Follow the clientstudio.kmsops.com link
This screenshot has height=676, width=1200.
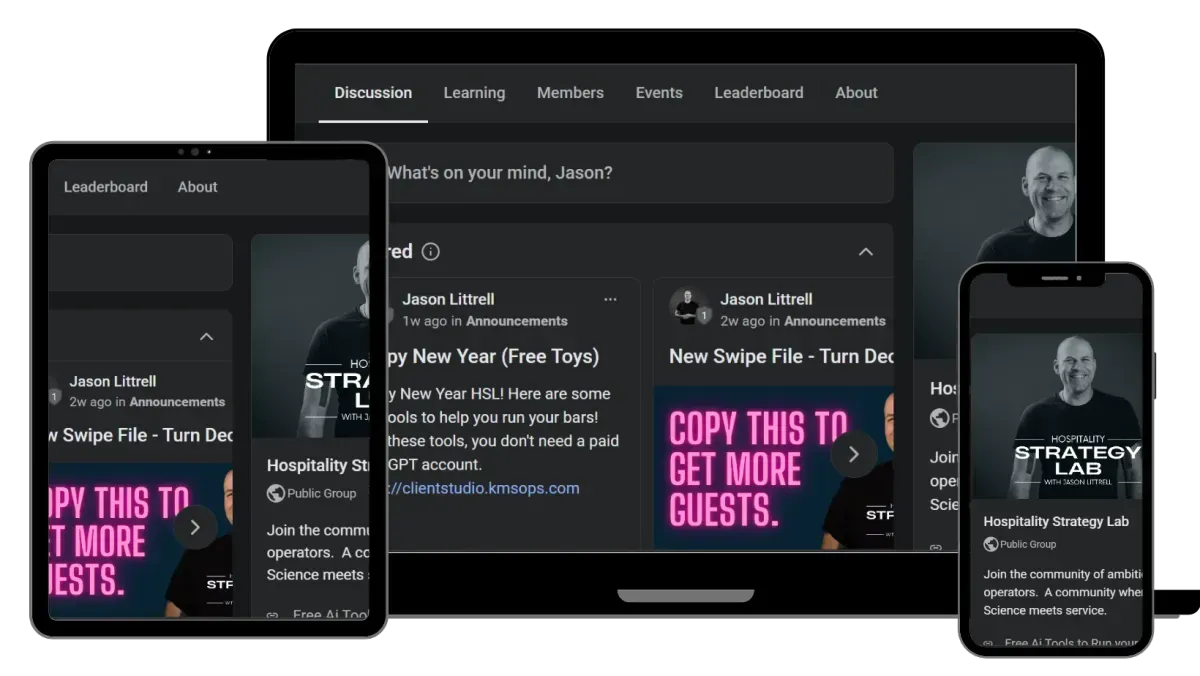(x=484, y=488)
